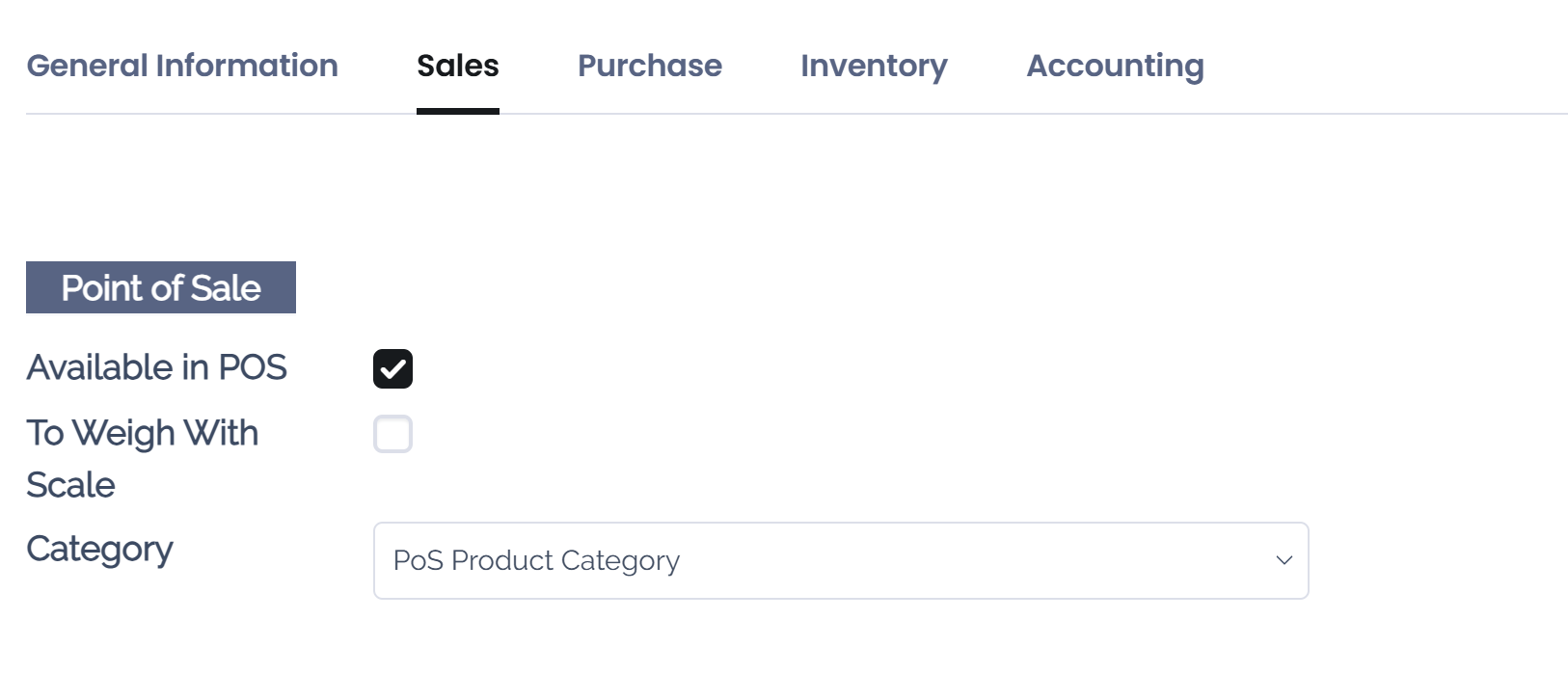This screenshot has height=674, width=1568.
Task: Click the chevron on the Category field
Action: point(1283,560)
